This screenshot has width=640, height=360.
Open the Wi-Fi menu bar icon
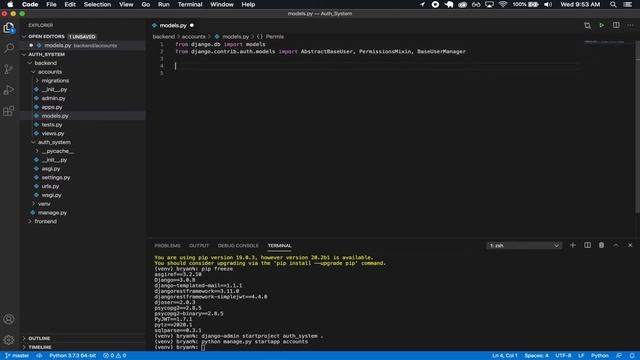tap(503, 4)
